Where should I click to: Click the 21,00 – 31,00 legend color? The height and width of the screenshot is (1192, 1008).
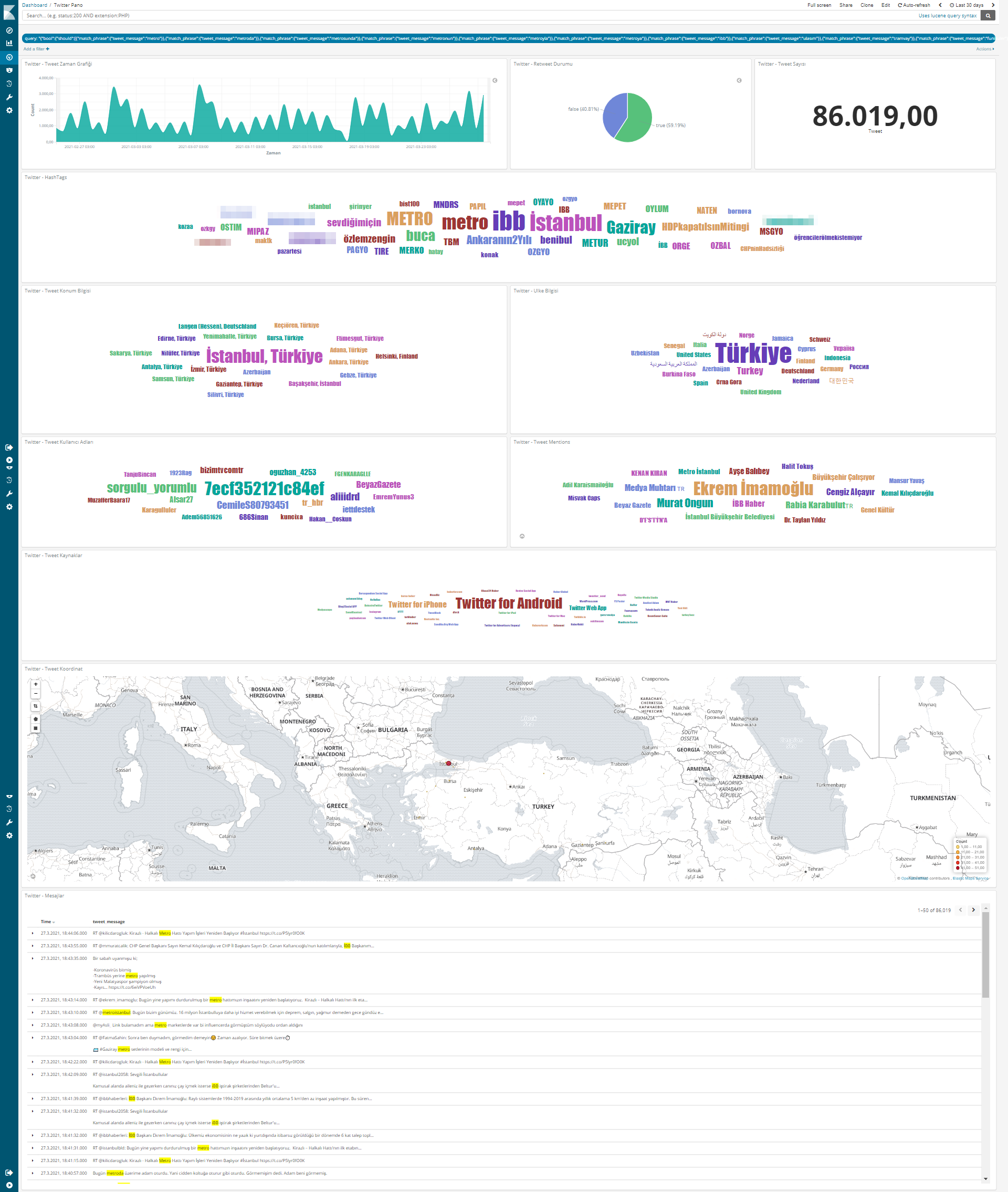point(958,857)
